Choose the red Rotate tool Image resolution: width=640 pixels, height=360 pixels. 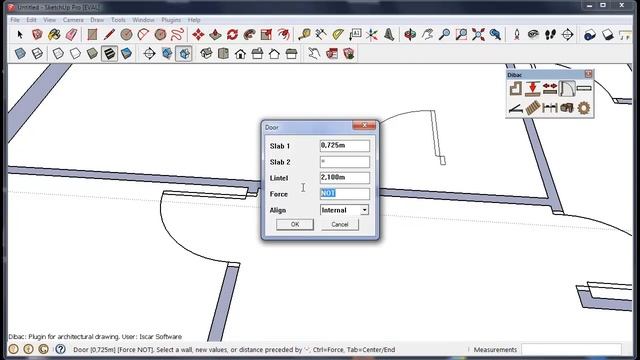click(232, 35)
